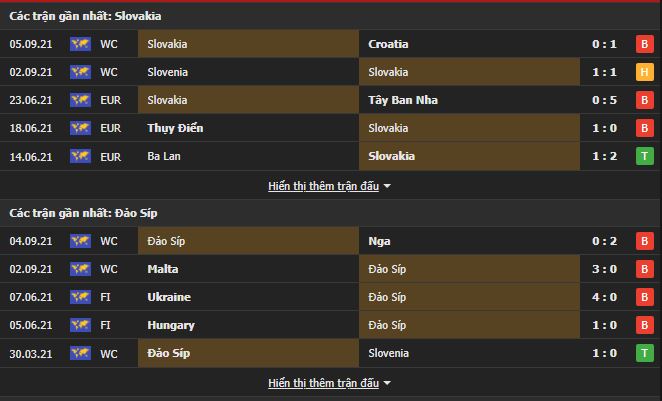This screenshot has height=401, width=662.
Task: Click the green T badge in the Đảo Síp–Slovenia row
Action: click(644, 353)
